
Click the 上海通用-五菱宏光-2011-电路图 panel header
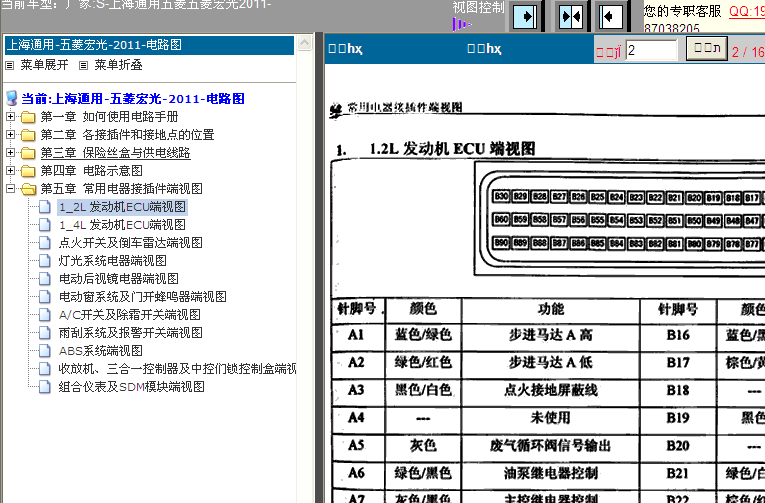pyautogui.click(x=149, y=45)
